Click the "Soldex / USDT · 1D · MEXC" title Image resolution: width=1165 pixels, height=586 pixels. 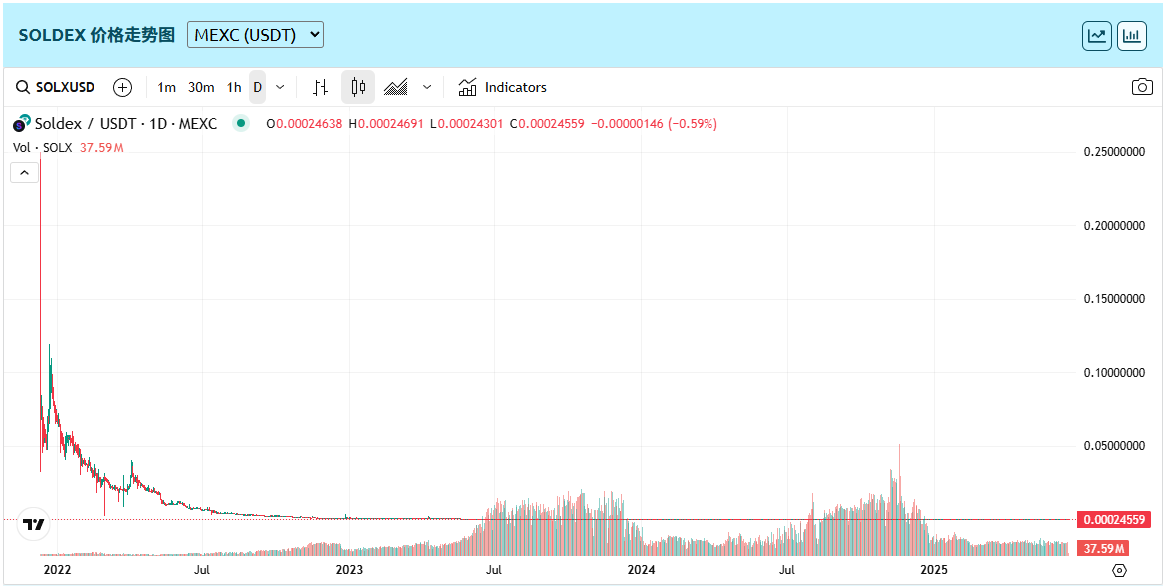pyautogui.click(x=126, y=123)
